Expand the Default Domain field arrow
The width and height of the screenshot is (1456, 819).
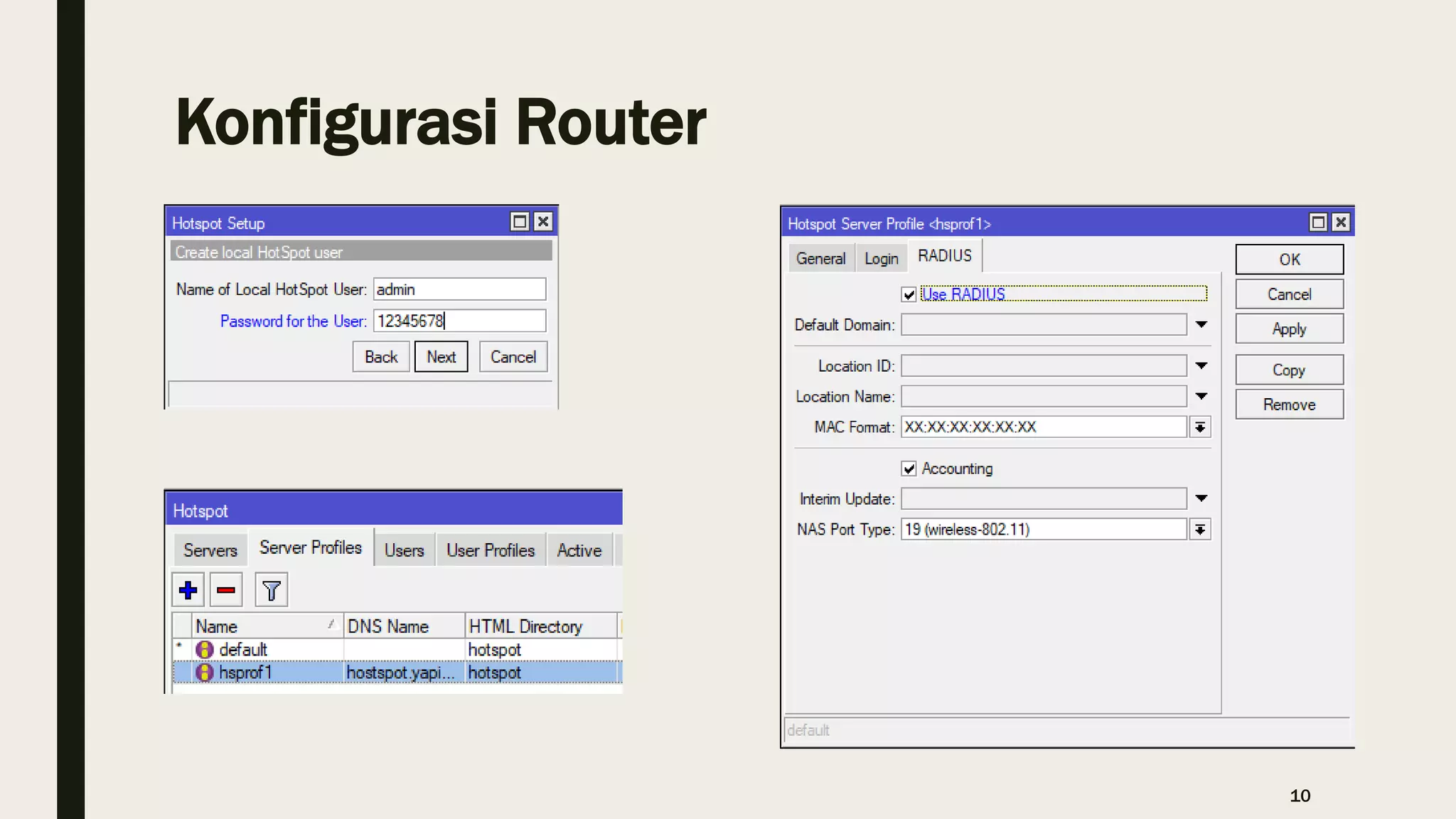[1201, 325]
